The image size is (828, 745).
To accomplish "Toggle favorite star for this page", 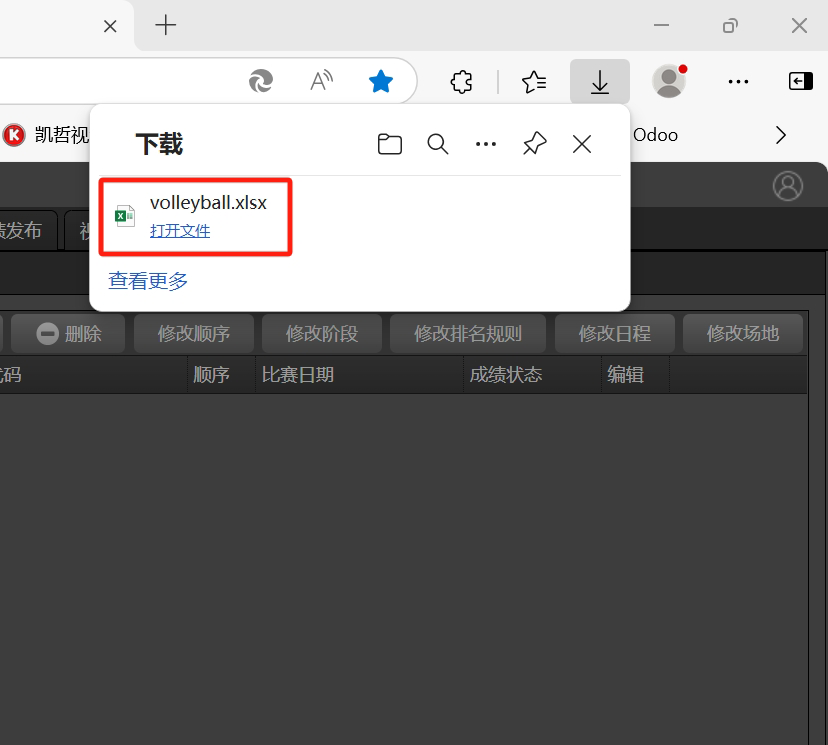I will pos(381,82).
